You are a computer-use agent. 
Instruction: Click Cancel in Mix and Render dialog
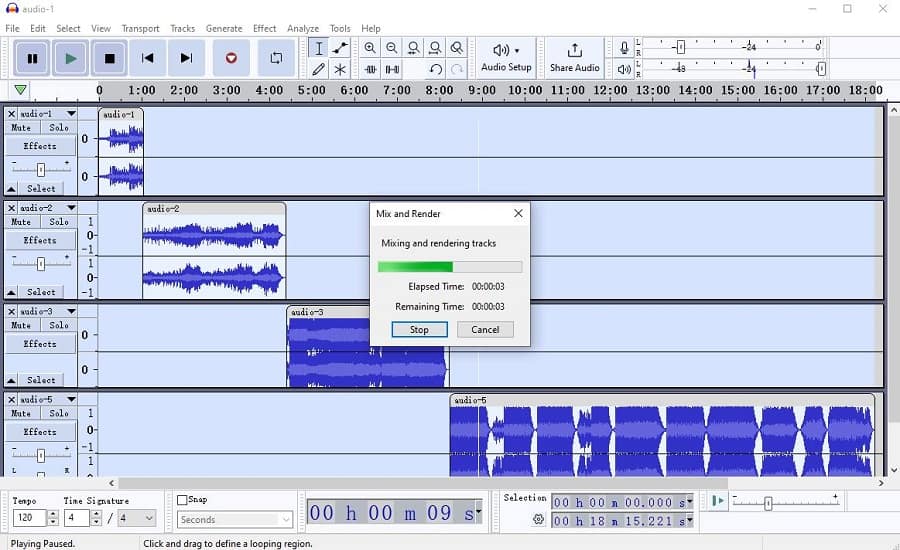click(485, 330)
